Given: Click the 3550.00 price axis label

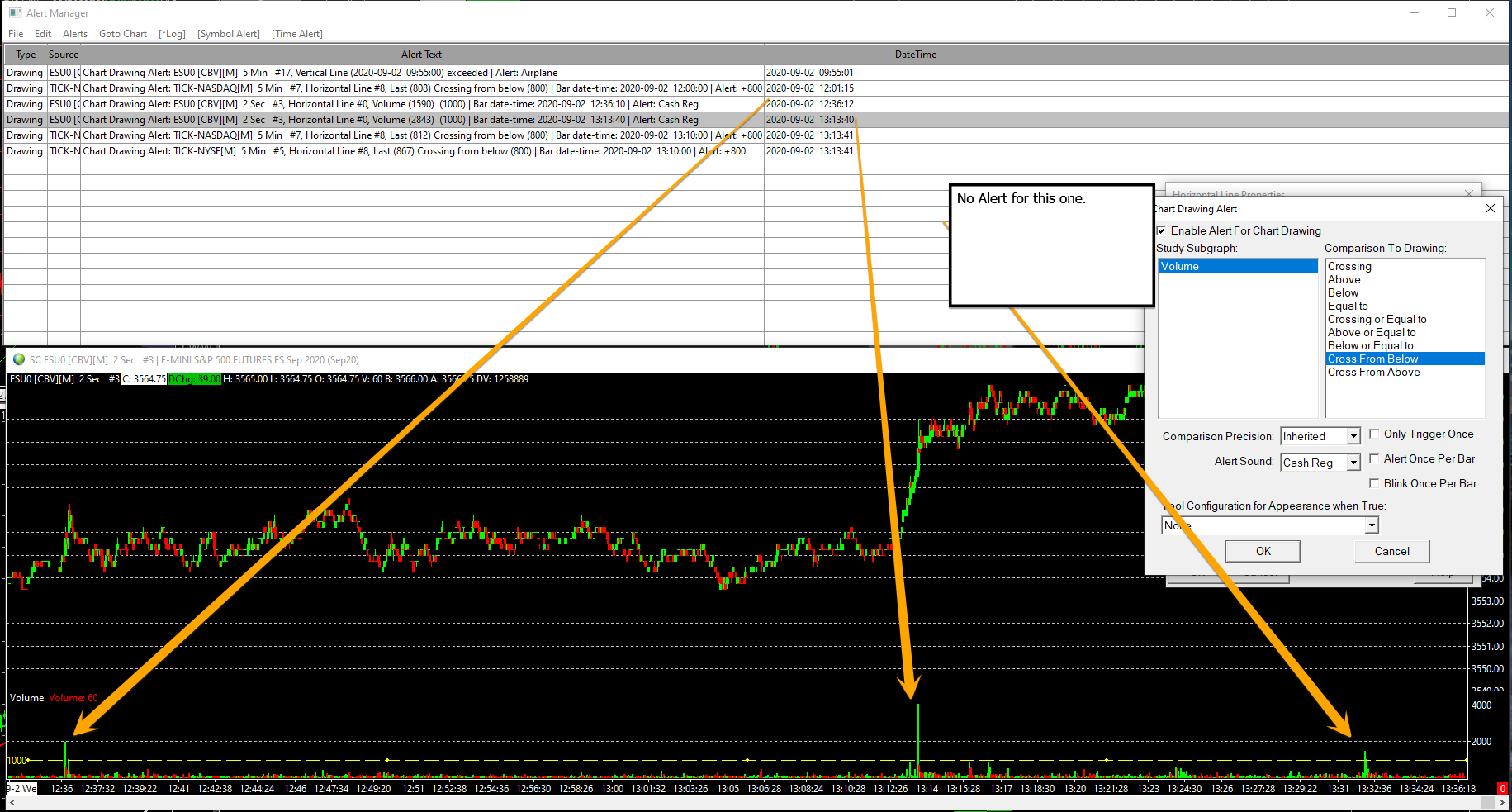Looking at the screenshot, I should tap(1487, 669).
